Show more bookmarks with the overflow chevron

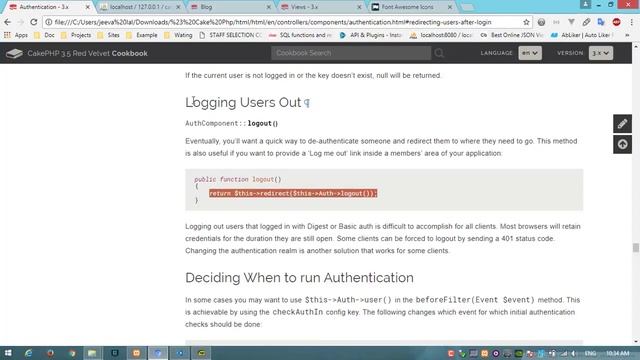627,36
